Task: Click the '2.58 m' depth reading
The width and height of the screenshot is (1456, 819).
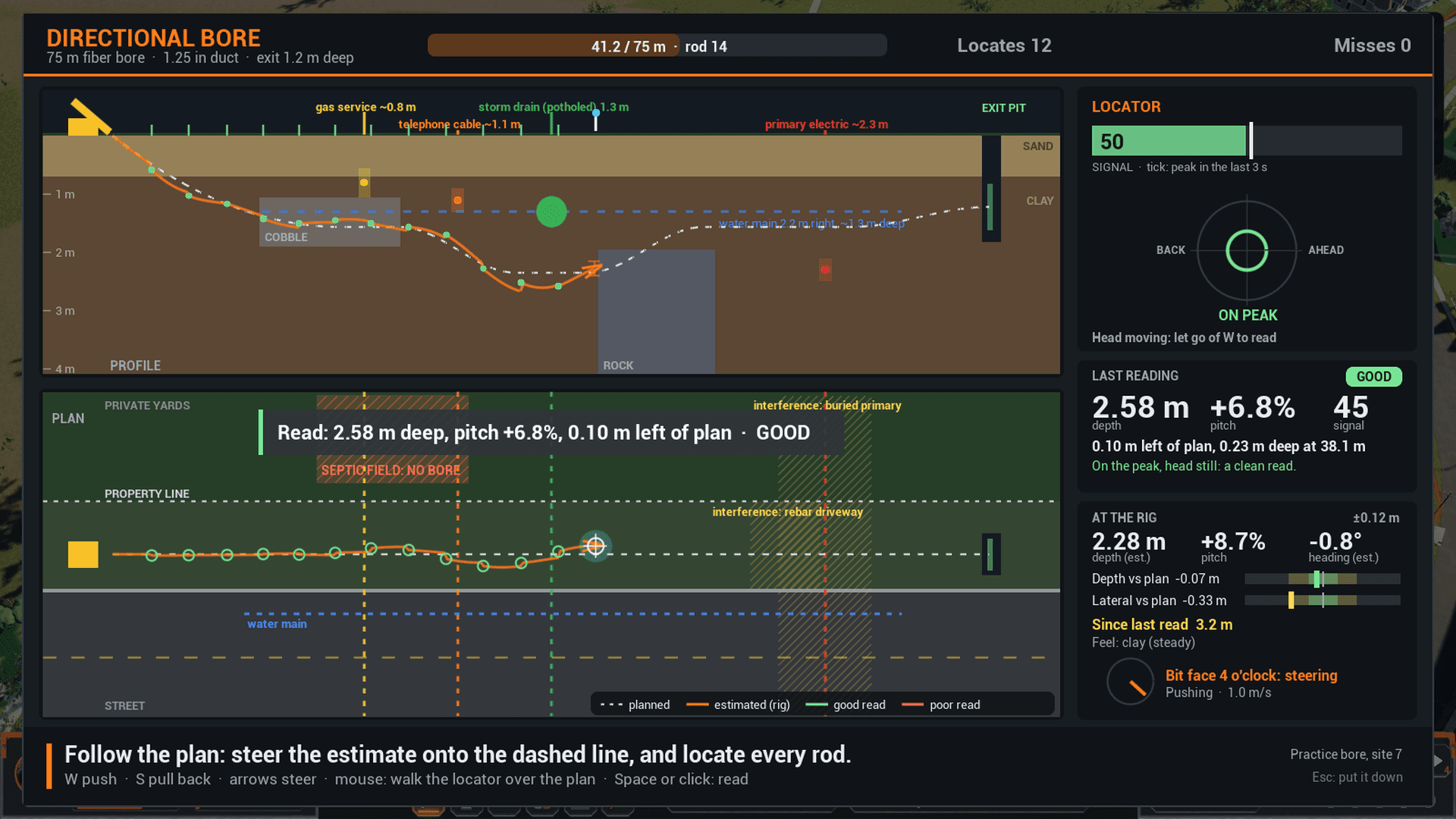Action: 1140,407
